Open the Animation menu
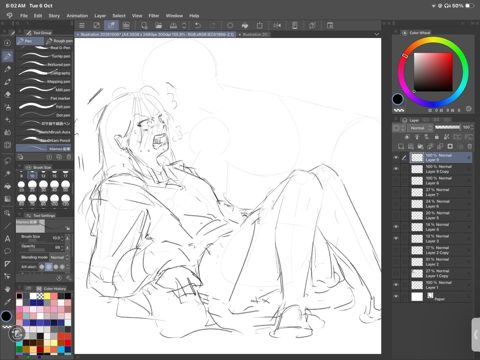The height and width of the screenshot is (360, 480). point(77,16)
